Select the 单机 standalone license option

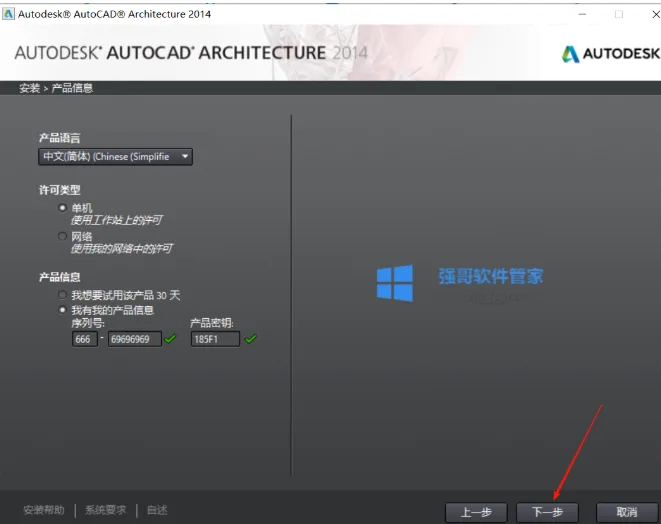click(x=62, y=208)
